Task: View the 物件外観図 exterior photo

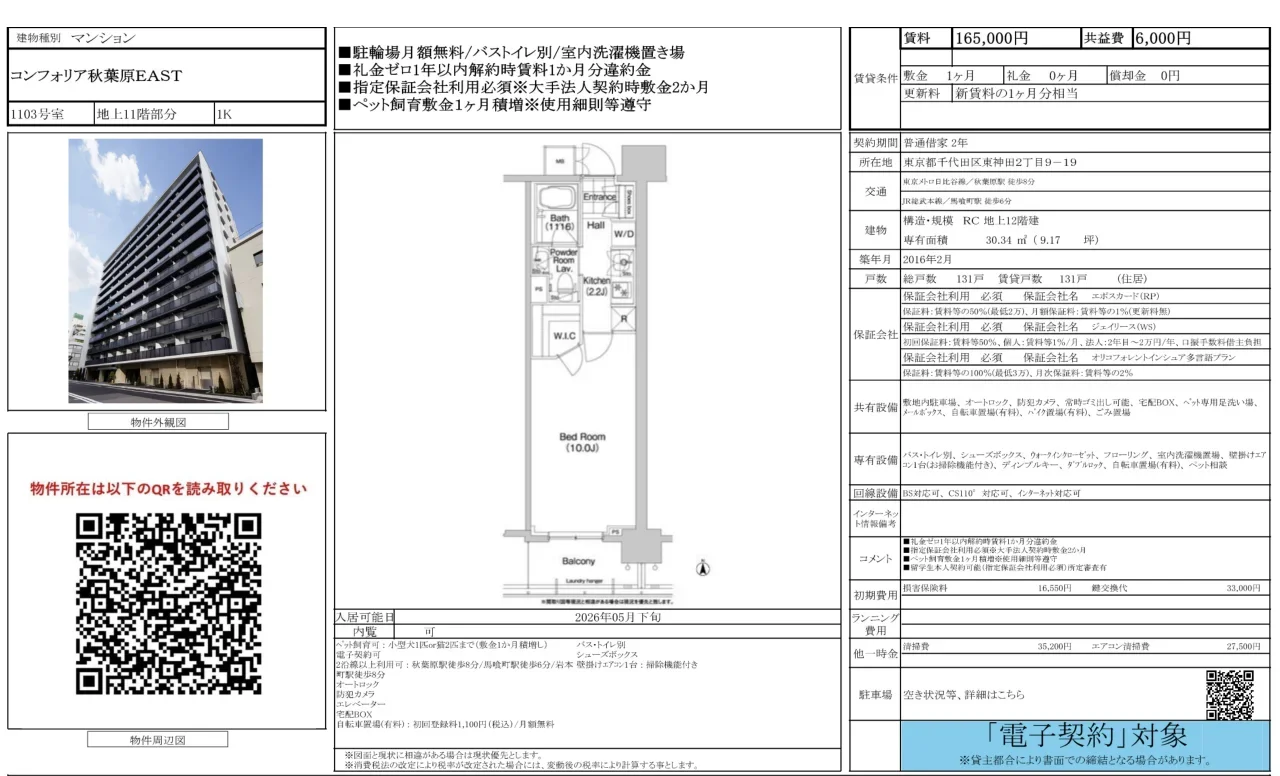Action: pyautogui.click(x=164, y=270)
